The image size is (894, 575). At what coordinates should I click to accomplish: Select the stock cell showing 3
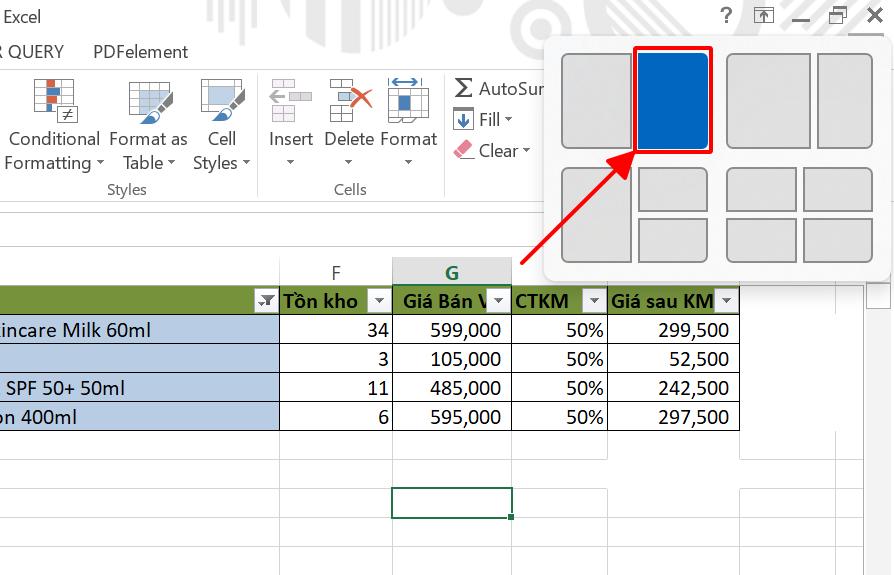[336, 358]
